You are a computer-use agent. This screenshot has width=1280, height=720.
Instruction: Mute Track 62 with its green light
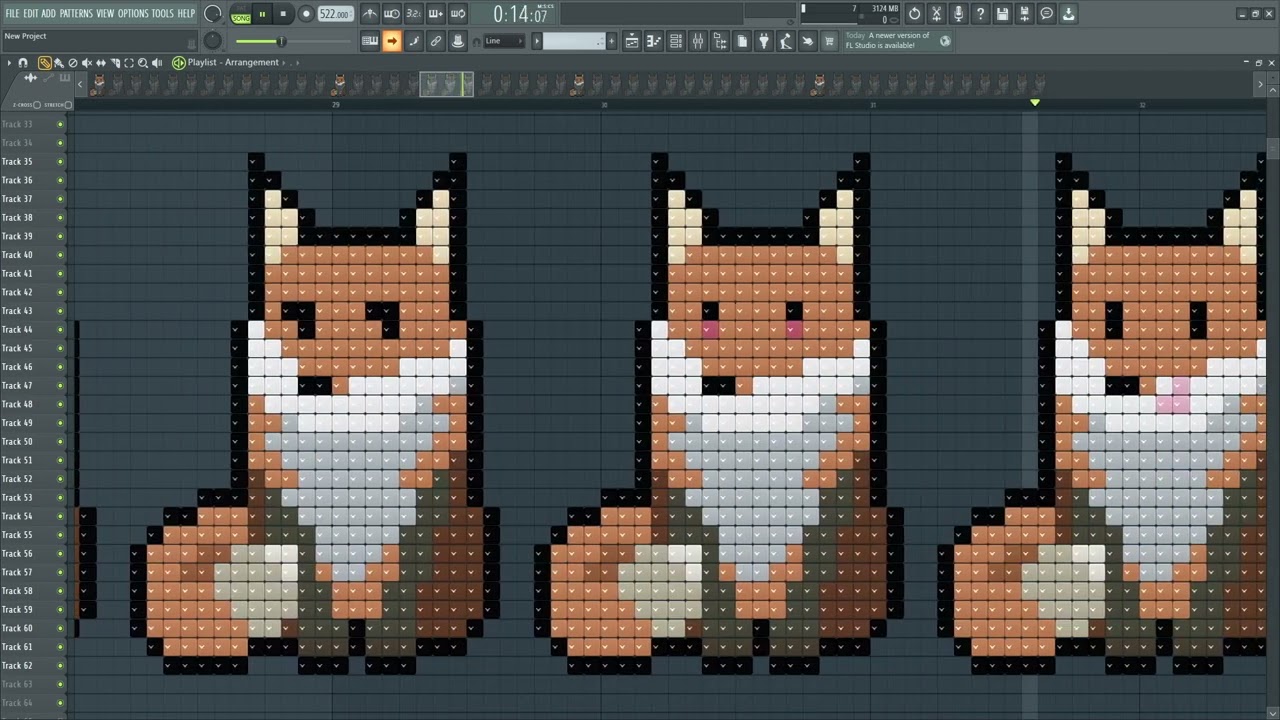point(60,666)
